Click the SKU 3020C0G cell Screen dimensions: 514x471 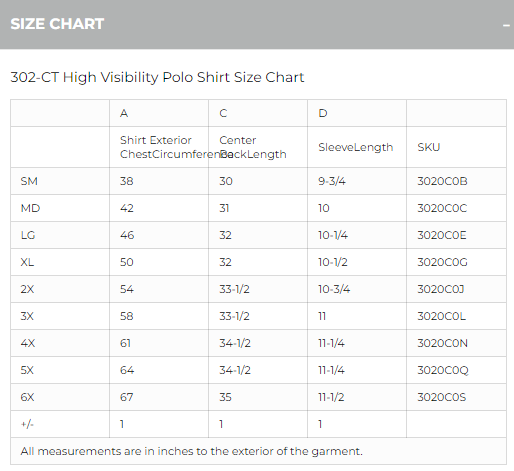point(456,262)
